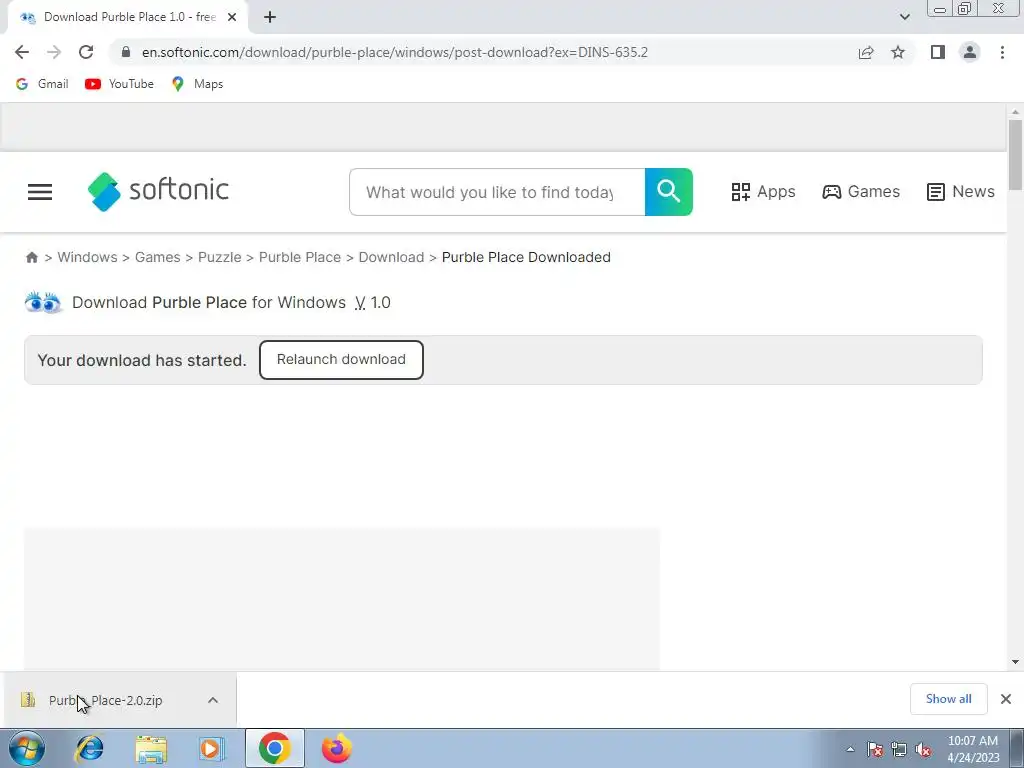
Task: Close the Download Purble Place tab
Action: pyautogui.click(x=232, y=18)
